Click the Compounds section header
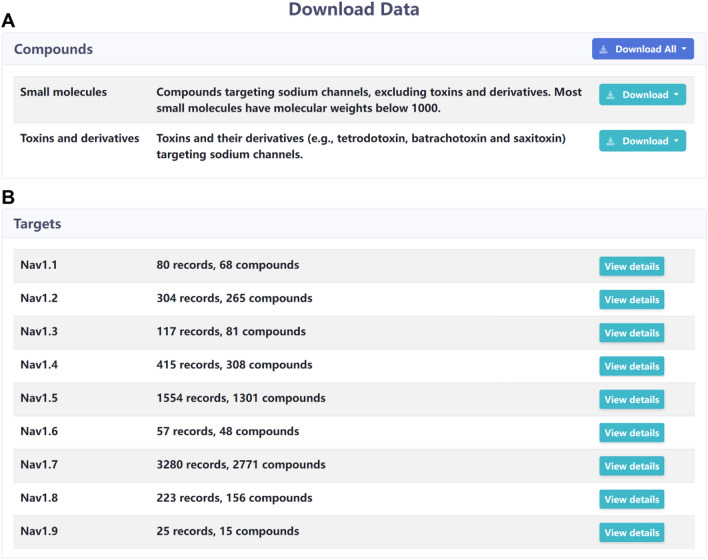708x560 pixels. pos(53,49)
